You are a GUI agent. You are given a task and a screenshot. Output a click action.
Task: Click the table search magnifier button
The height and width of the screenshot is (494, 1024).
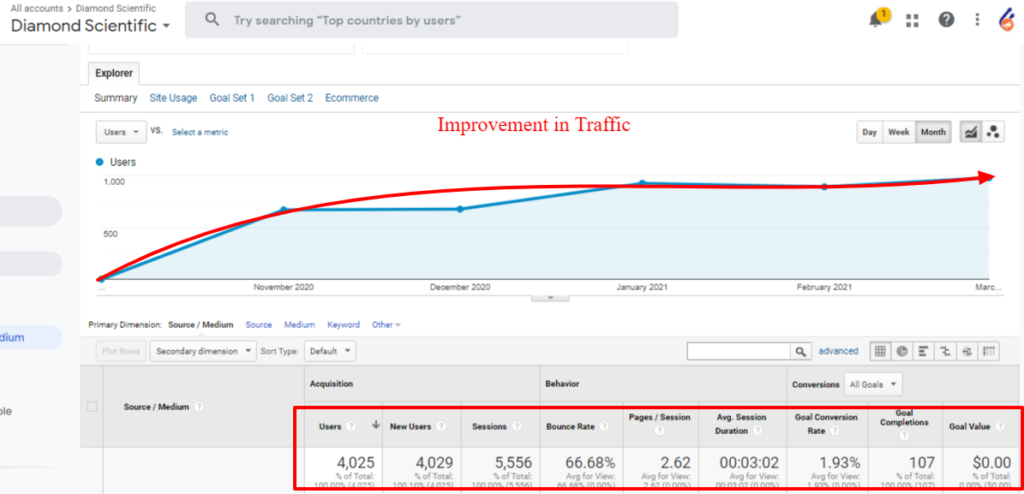(801, 351)
